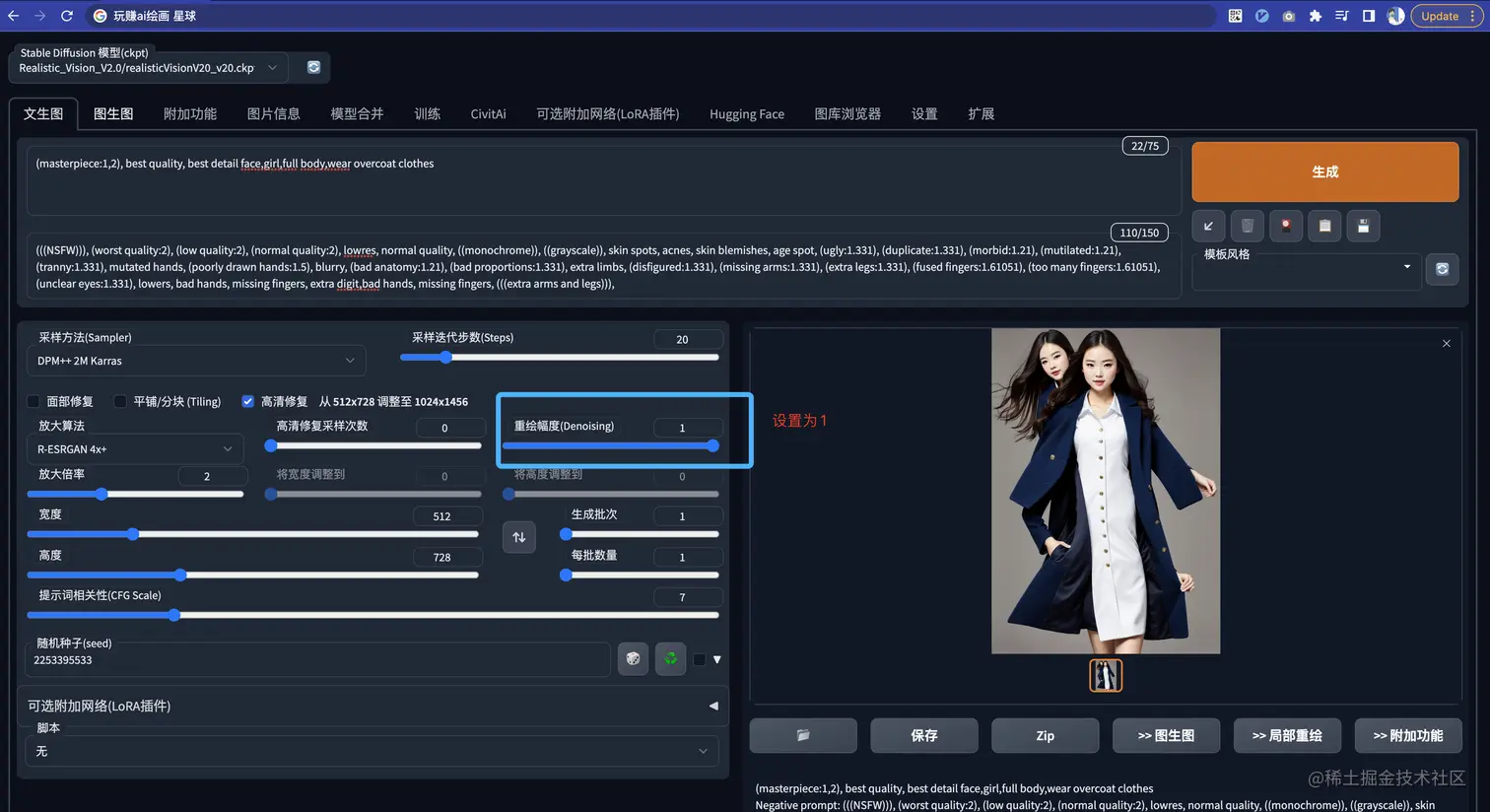Open the 模型合并 tab

357,114
